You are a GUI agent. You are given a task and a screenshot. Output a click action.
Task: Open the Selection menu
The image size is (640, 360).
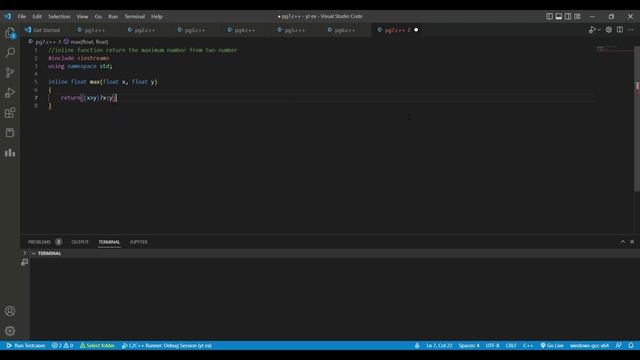[x=59, y=17]
